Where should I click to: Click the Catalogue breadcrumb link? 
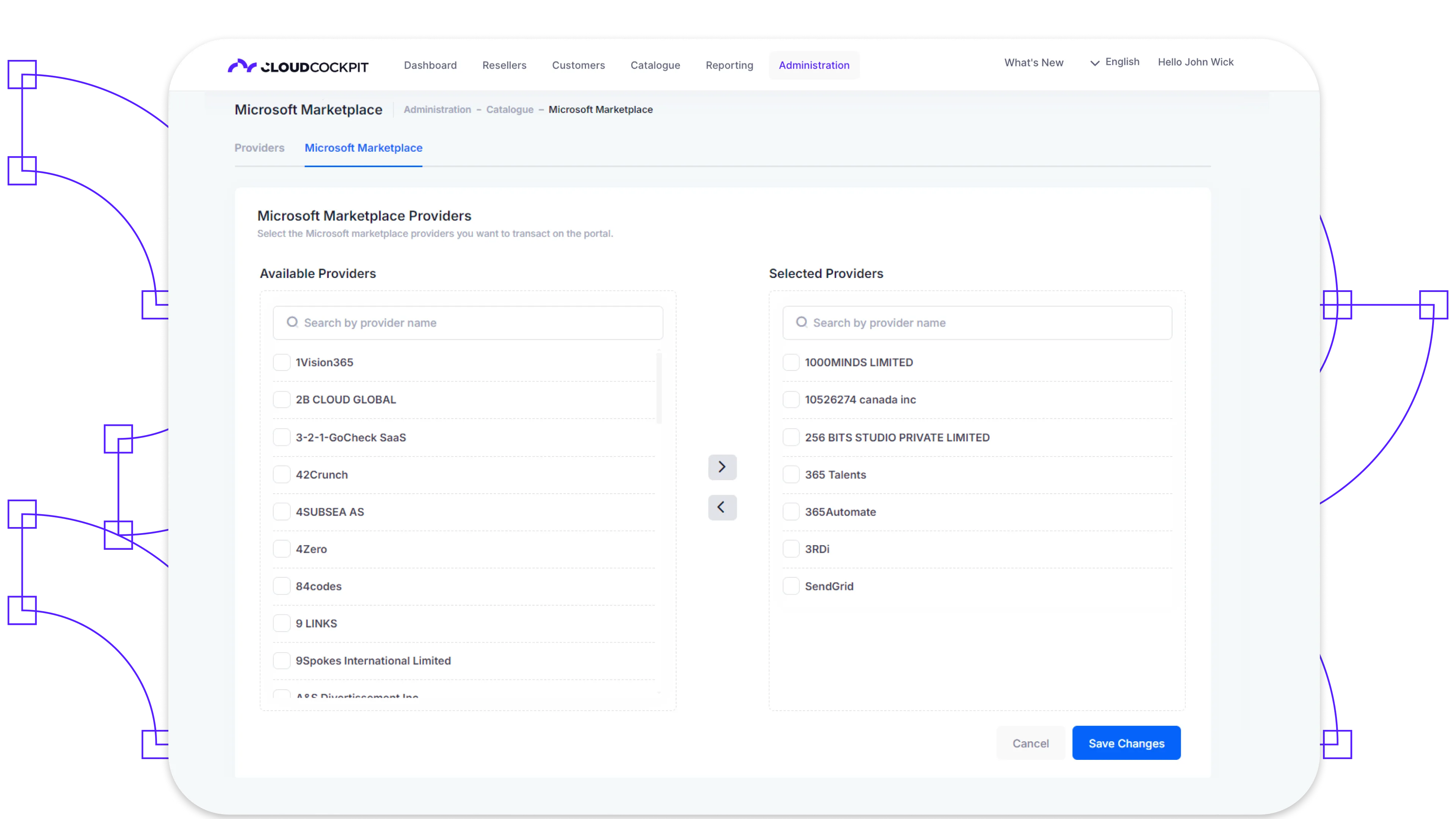tap(509, 110)
